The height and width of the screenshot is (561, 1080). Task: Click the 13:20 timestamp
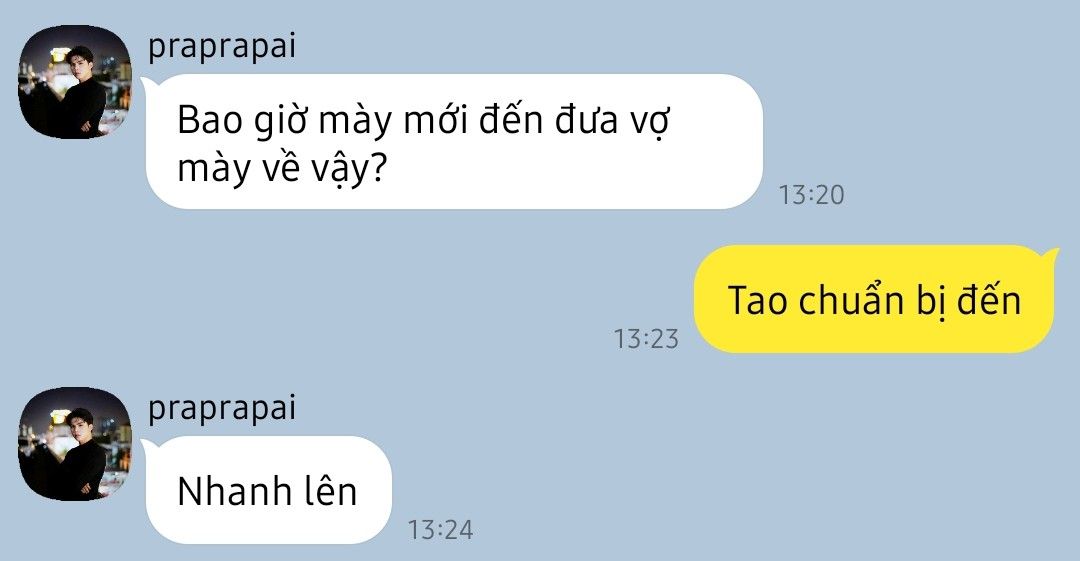[811, 195]
